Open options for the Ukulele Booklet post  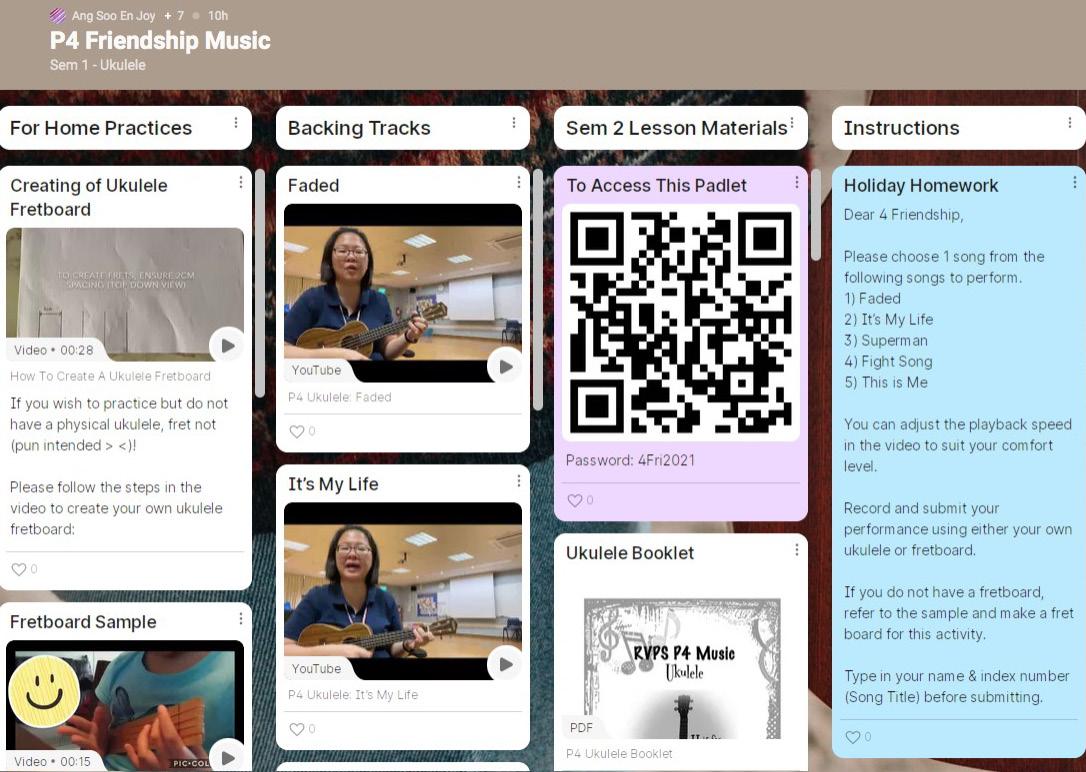tap(796, 550)
